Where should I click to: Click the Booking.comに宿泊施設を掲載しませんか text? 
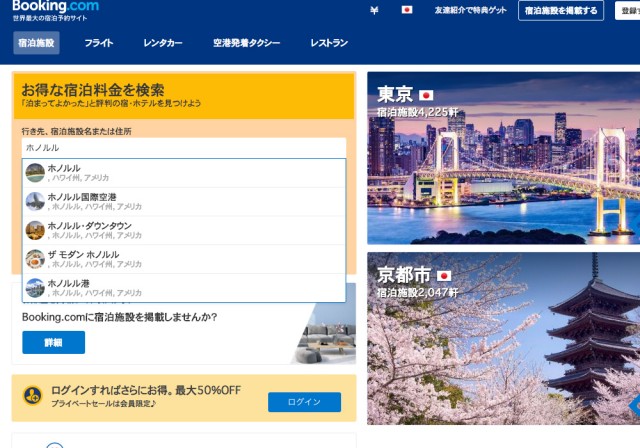coord(120,317)
